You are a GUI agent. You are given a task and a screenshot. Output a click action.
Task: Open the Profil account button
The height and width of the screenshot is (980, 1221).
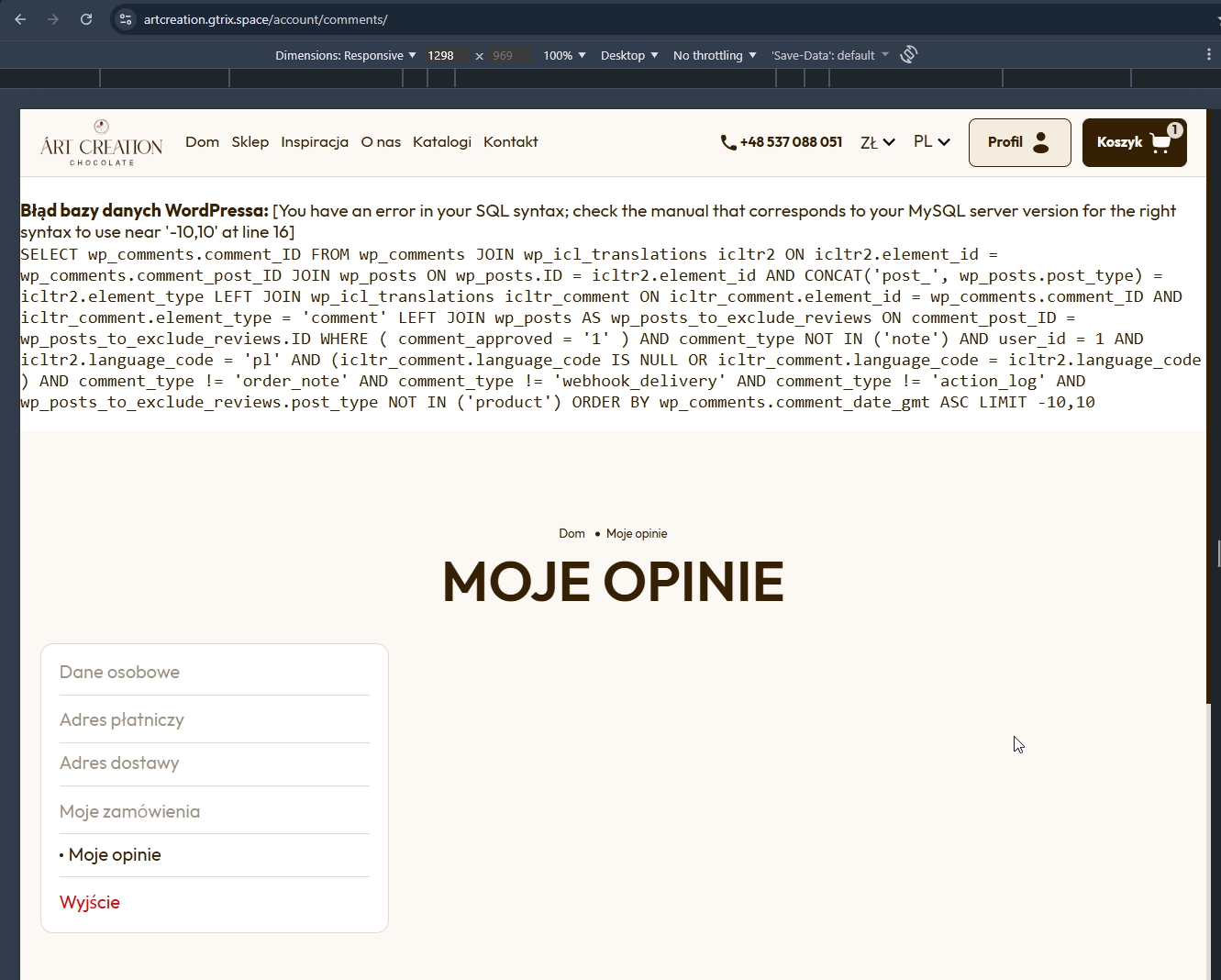[x=1019, y=142]
